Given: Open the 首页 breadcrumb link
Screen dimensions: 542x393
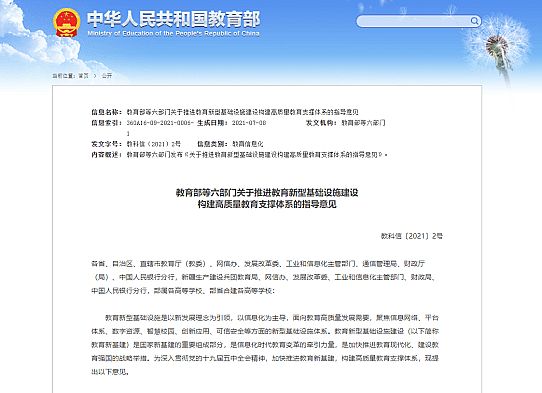Looking at the screenshot, I should (x=83, y=76).
